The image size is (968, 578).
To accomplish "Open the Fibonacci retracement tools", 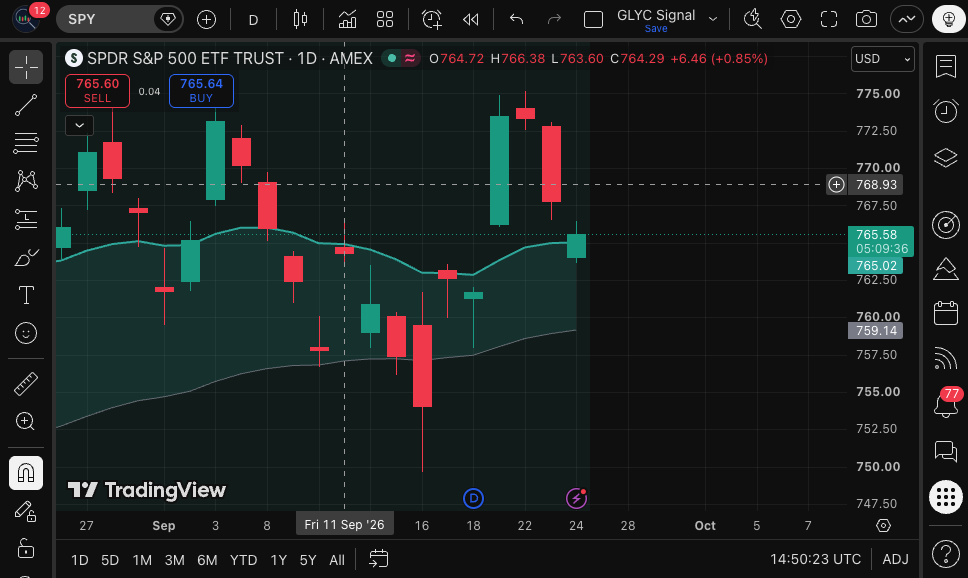I will [x=26, y=143].
